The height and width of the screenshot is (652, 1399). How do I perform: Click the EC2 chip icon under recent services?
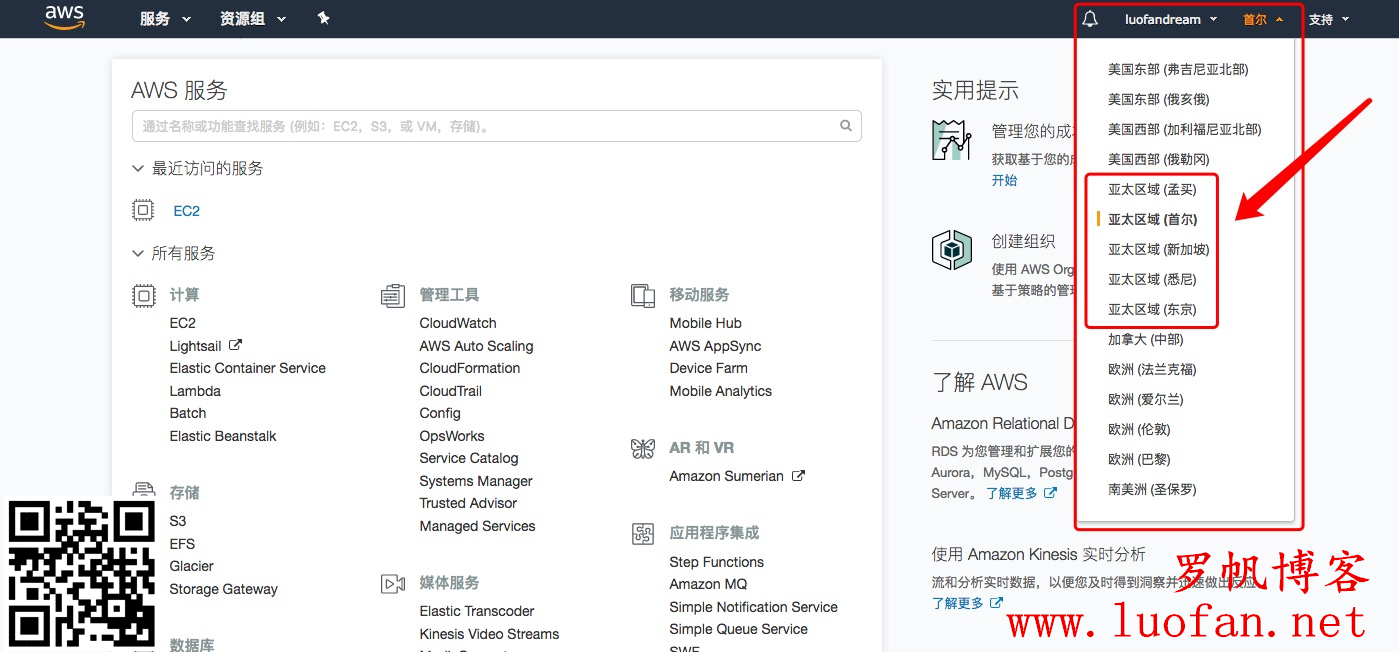144,210
